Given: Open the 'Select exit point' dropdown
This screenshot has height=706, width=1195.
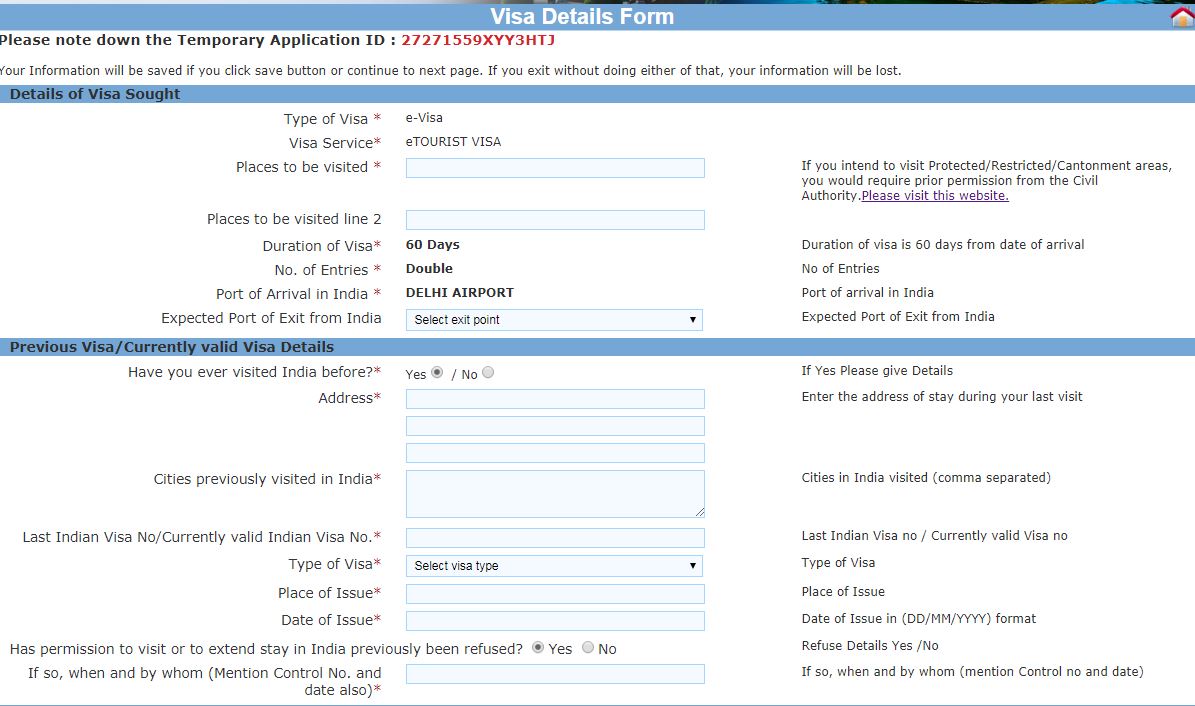Looking at the screenshot, I should pyautogui.click(x=554, y=318).
